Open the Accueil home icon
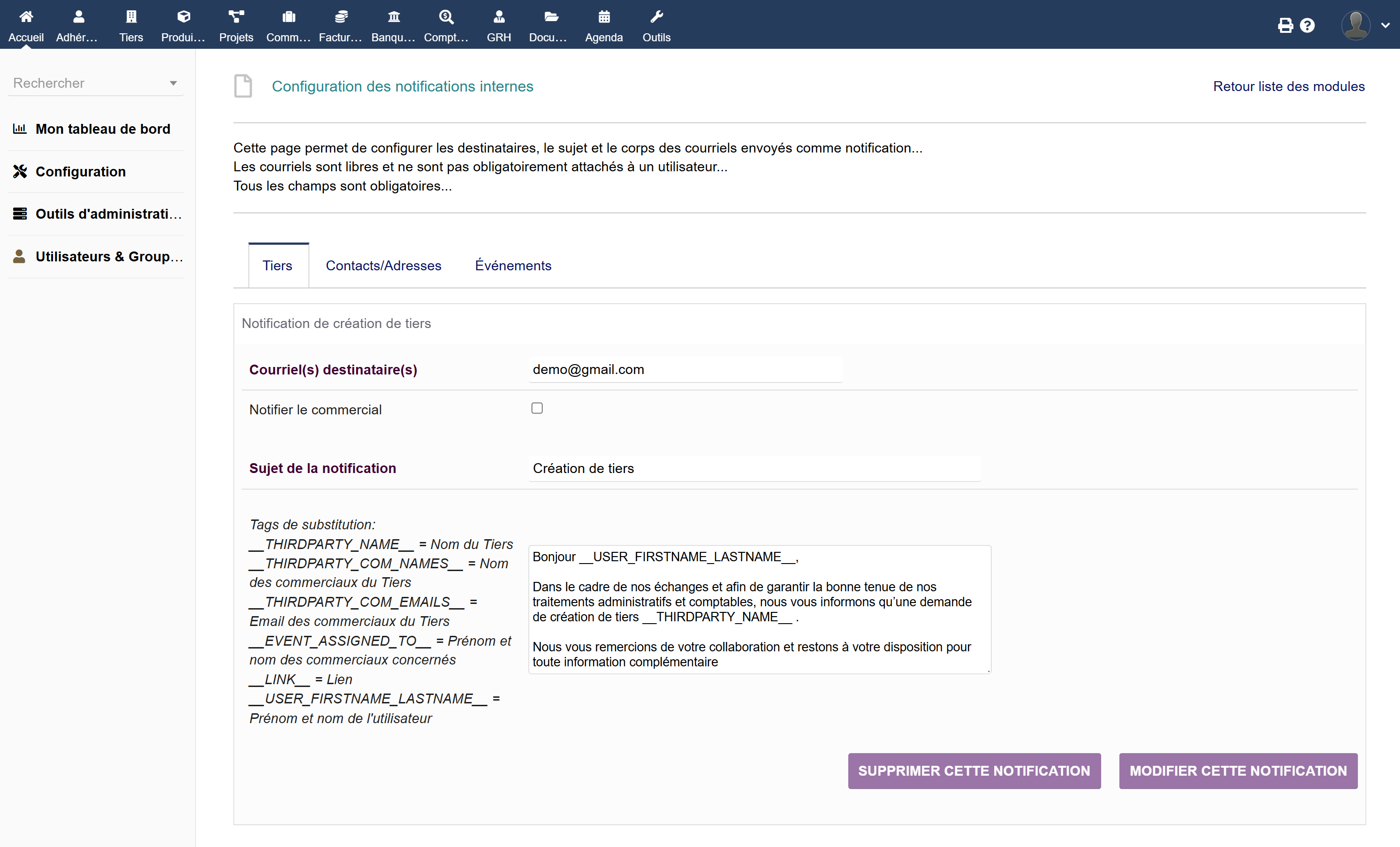This screenshot has width=1400, height=847. [x=26, y=17]
